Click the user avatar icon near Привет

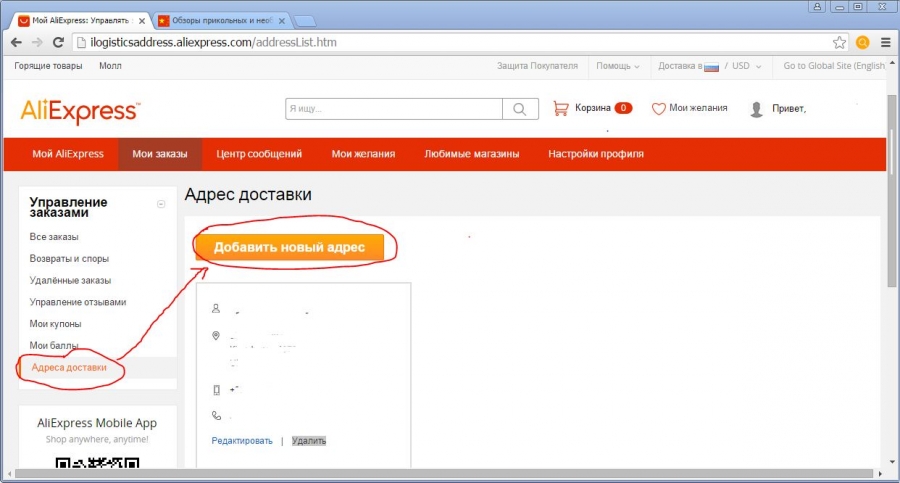[x=757, y=109]
